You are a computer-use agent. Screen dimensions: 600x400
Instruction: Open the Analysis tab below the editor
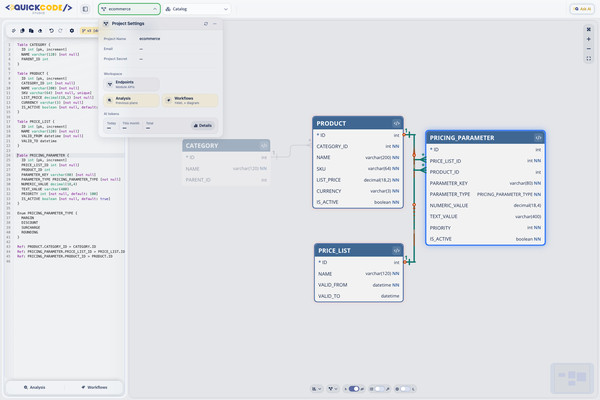click(x=34, y=387)
